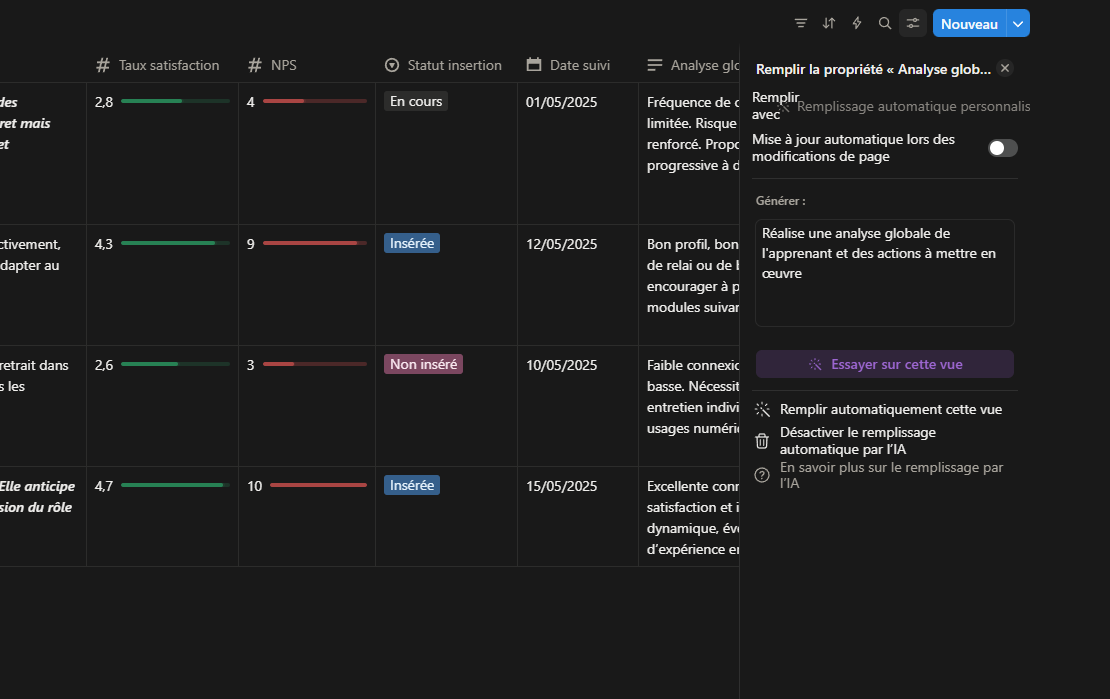
Task: Open the filter icon in toolbar
Action: point(801,23)
